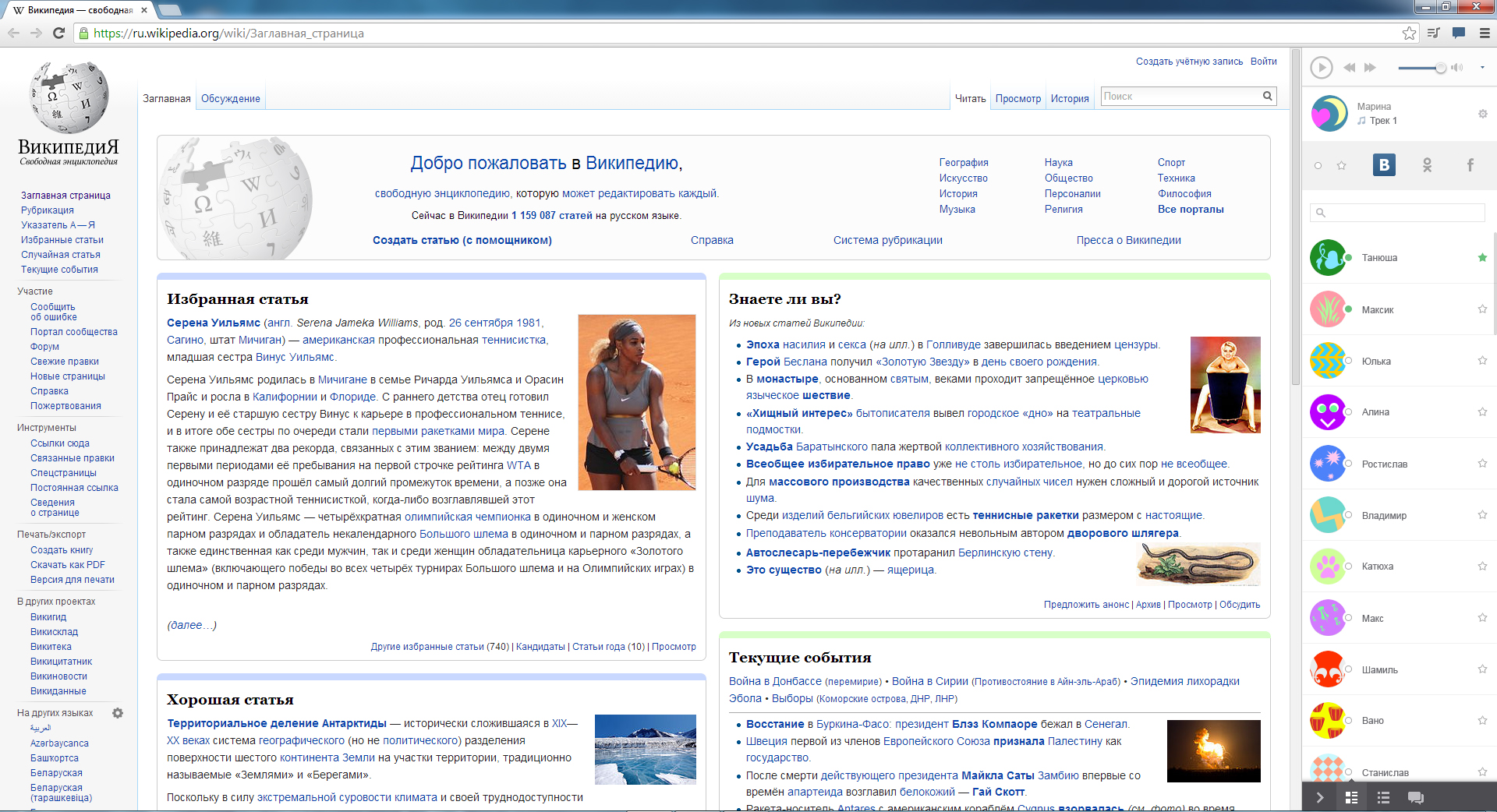Screen dimensions: 1497x812
Task: Click the Войти login link
Action: tap(1263, 62)
